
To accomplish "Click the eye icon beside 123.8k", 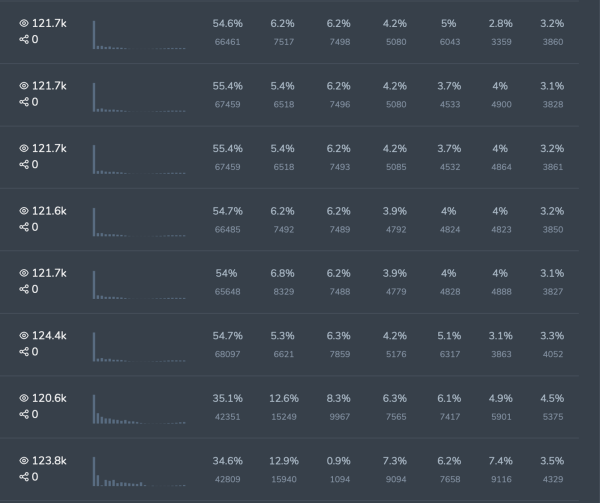I will coord(25,461).
